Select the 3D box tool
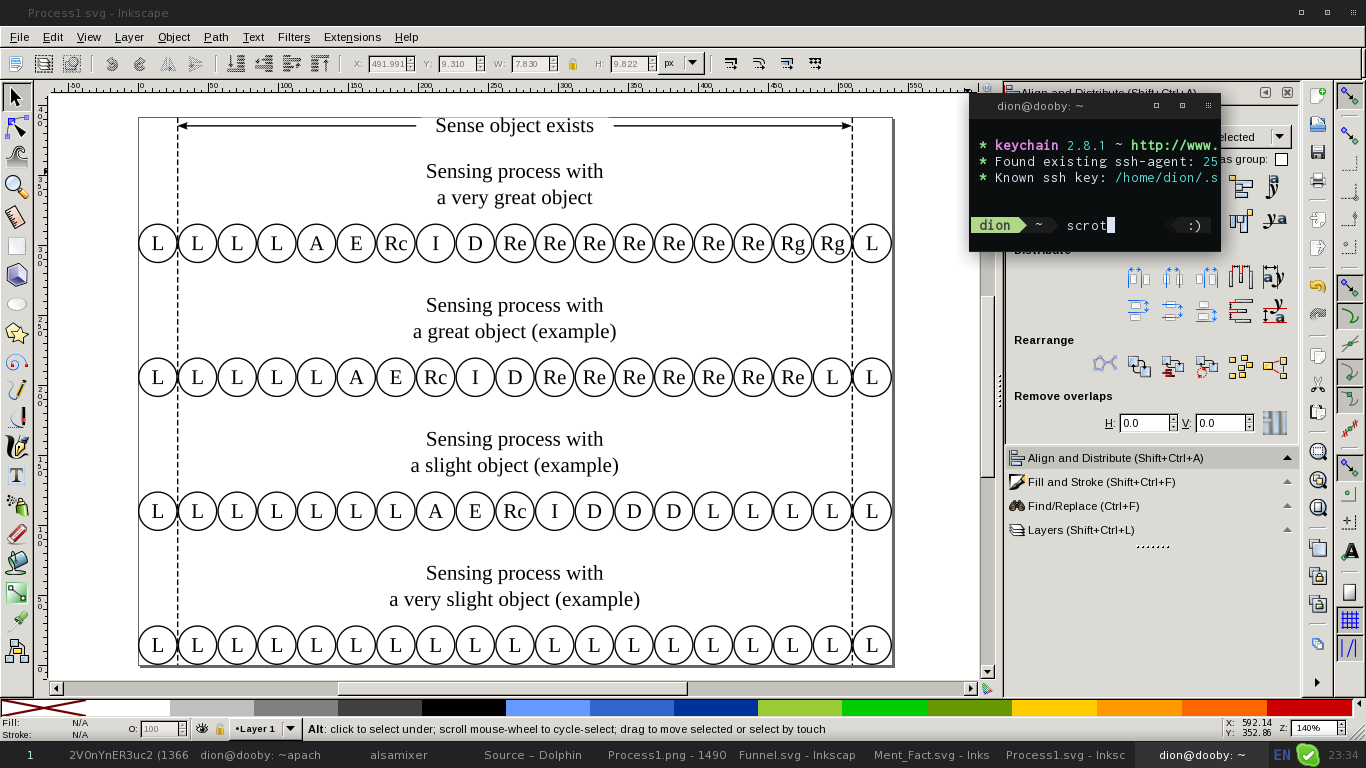Image resolution: width=1366 pixels, height=768 pixels. [x=16, y=275]
